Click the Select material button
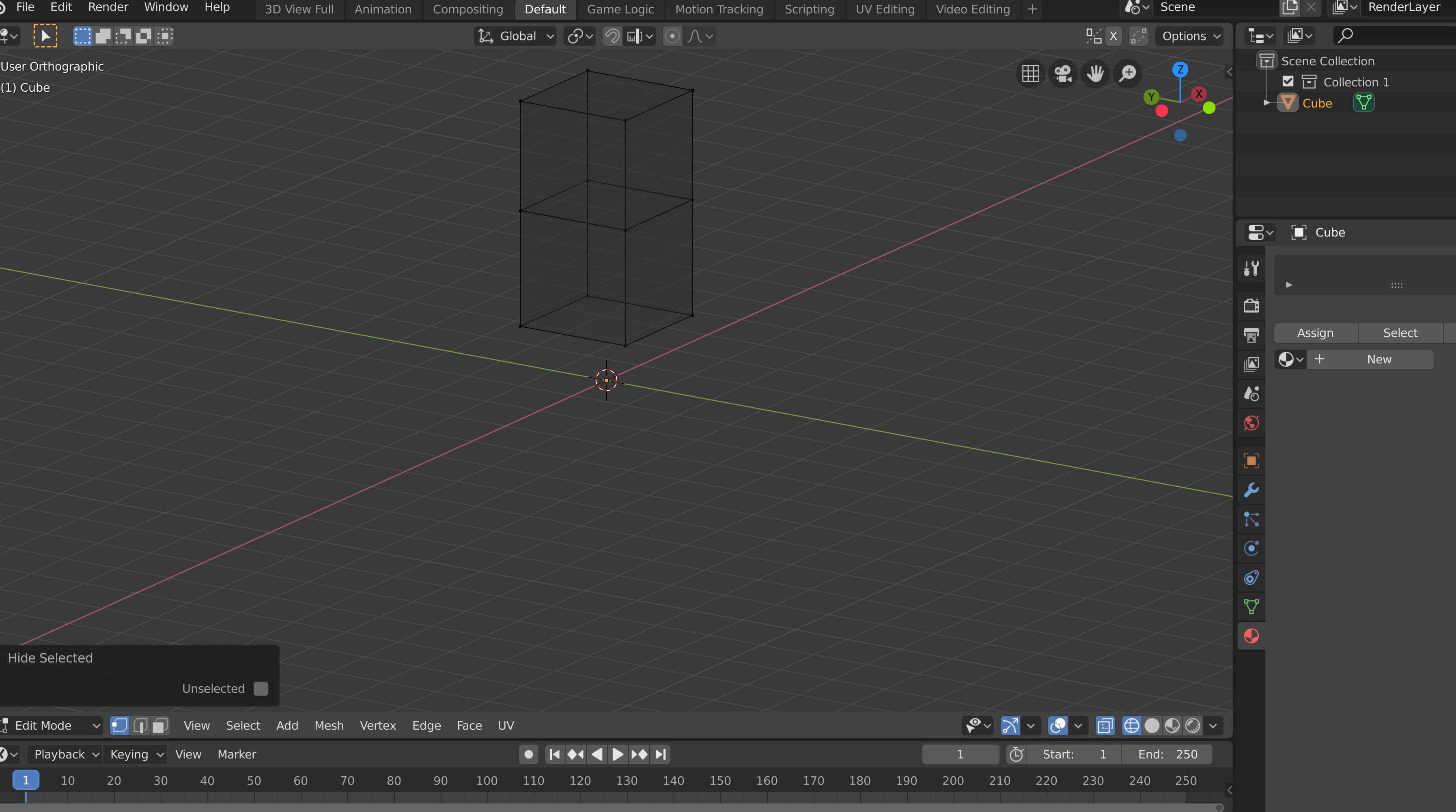The image size is (1456, 812). (1400, 333)
